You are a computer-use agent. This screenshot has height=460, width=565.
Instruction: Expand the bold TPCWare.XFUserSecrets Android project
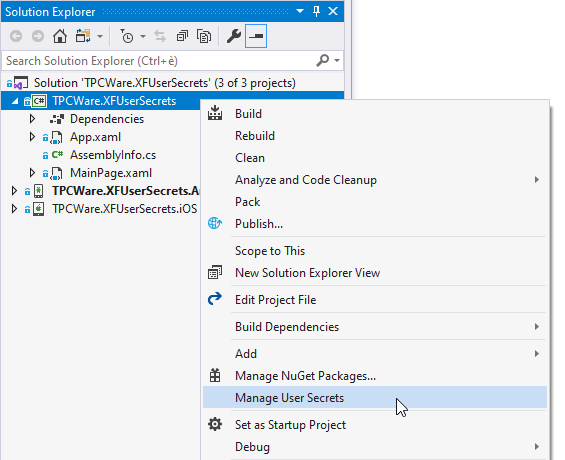(14, 191)
